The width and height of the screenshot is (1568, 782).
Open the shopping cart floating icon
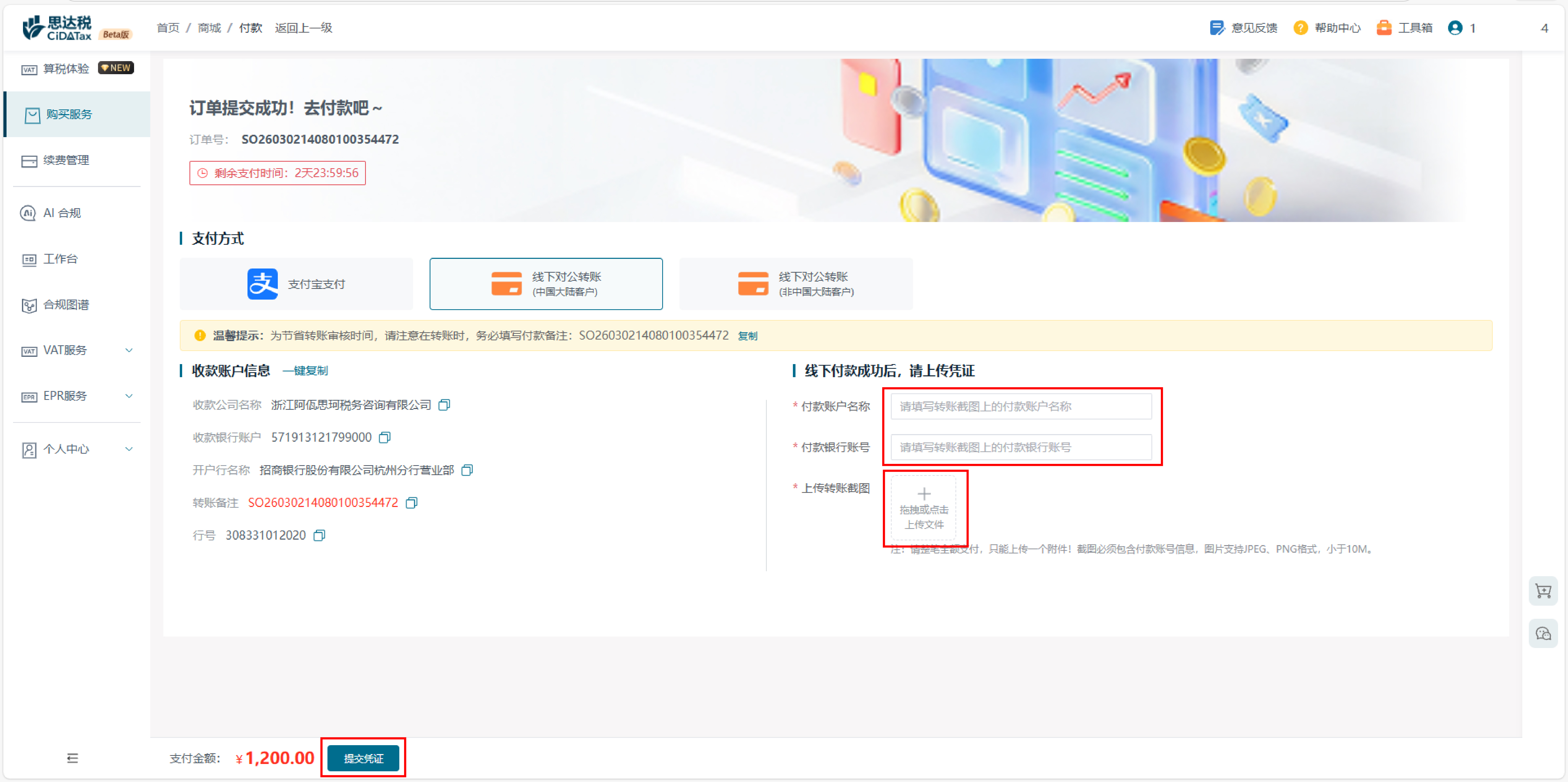(x=1543, y=591)
